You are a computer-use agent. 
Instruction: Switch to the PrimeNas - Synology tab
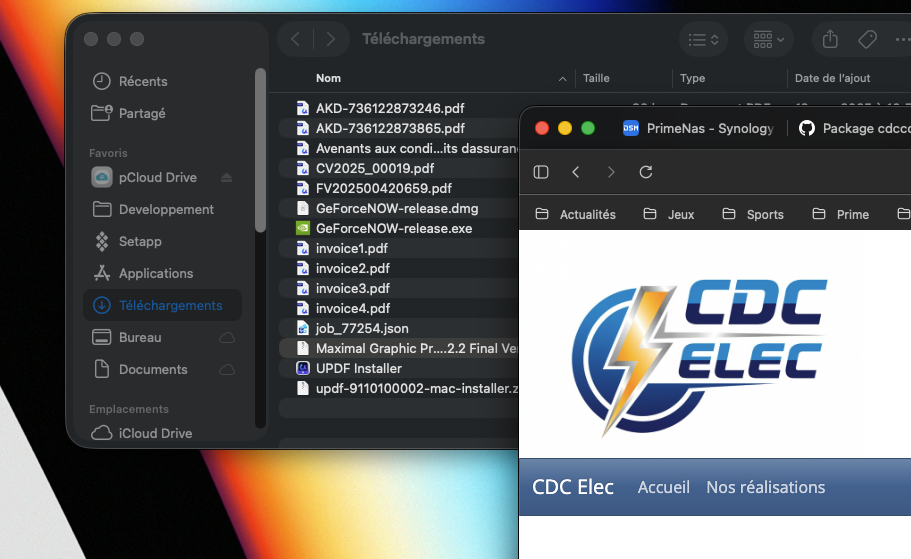698,128
